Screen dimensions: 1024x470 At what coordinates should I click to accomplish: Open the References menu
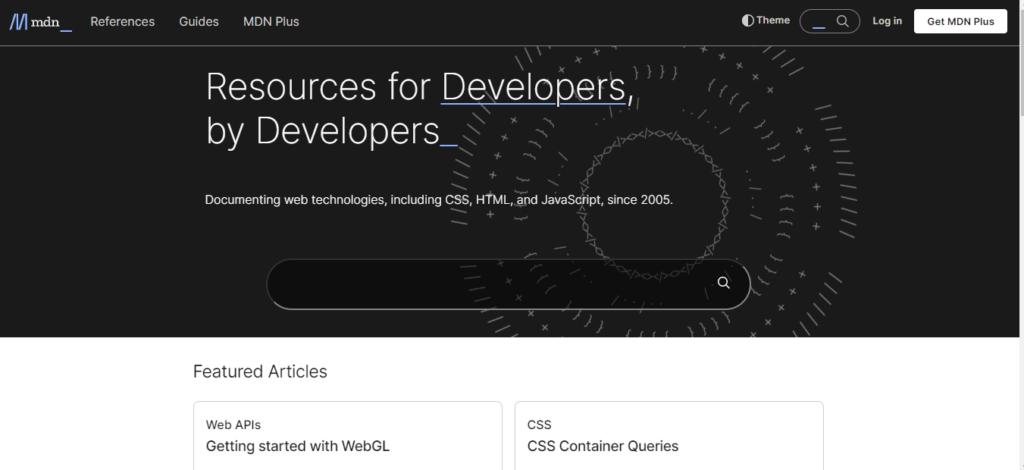122,22
